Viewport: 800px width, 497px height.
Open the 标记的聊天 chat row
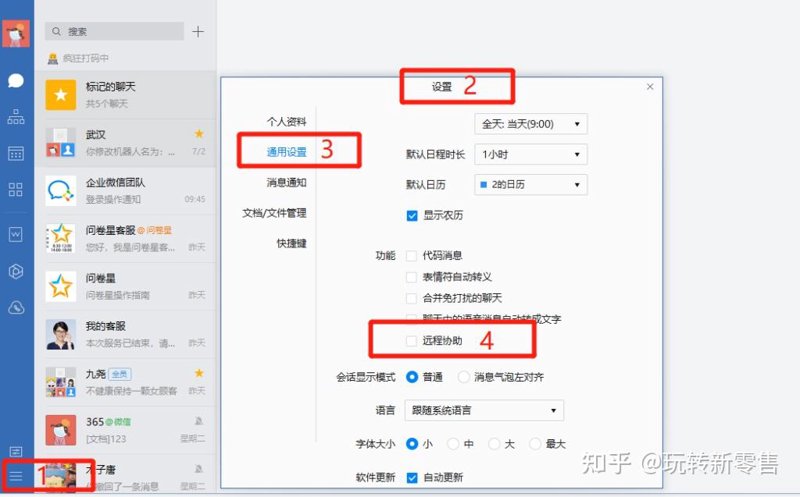[126, 95]
